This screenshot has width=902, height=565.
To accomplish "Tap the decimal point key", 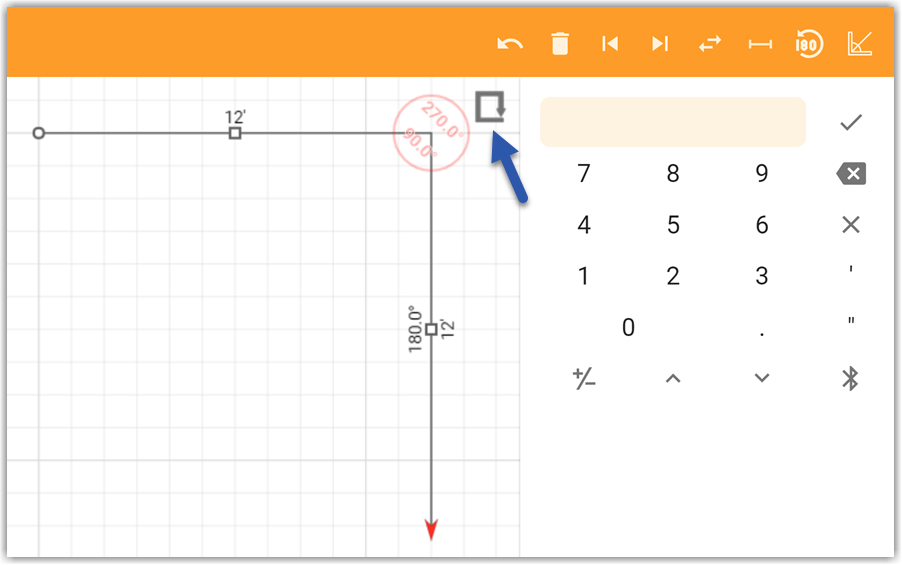I will (x=762, y=333).
